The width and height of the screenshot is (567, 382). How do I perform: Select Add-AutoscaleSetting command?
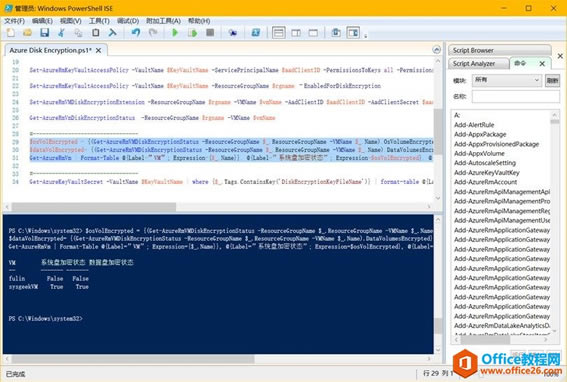485,163
